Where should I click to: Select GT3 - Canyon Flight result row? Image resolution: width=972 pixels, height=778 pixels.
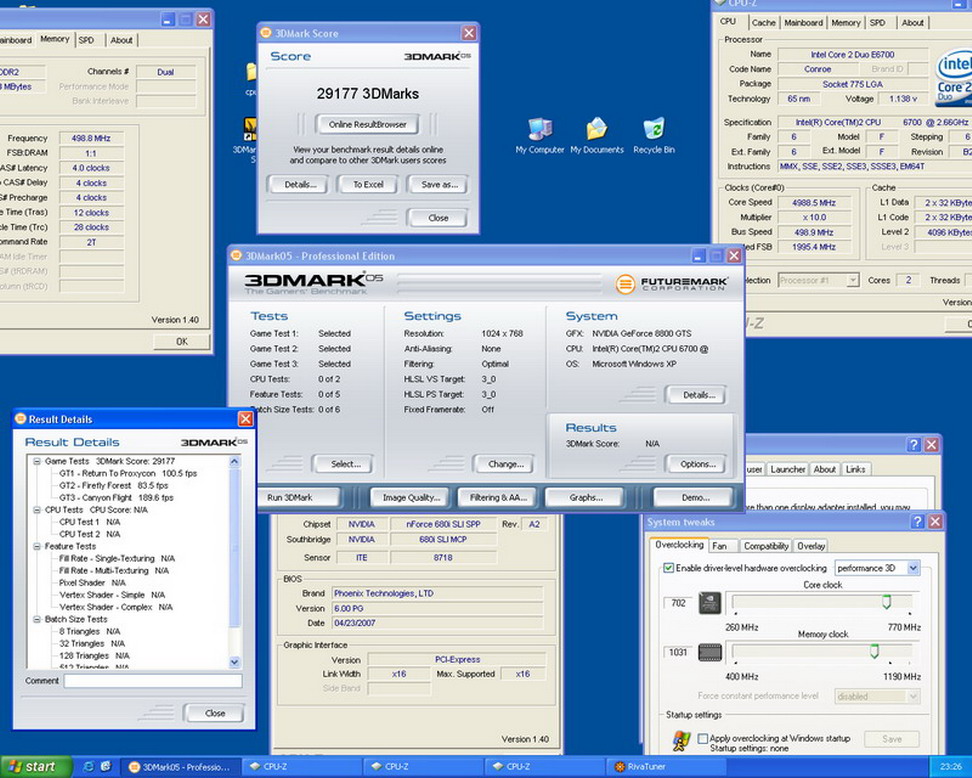click(x=116, y=498)
